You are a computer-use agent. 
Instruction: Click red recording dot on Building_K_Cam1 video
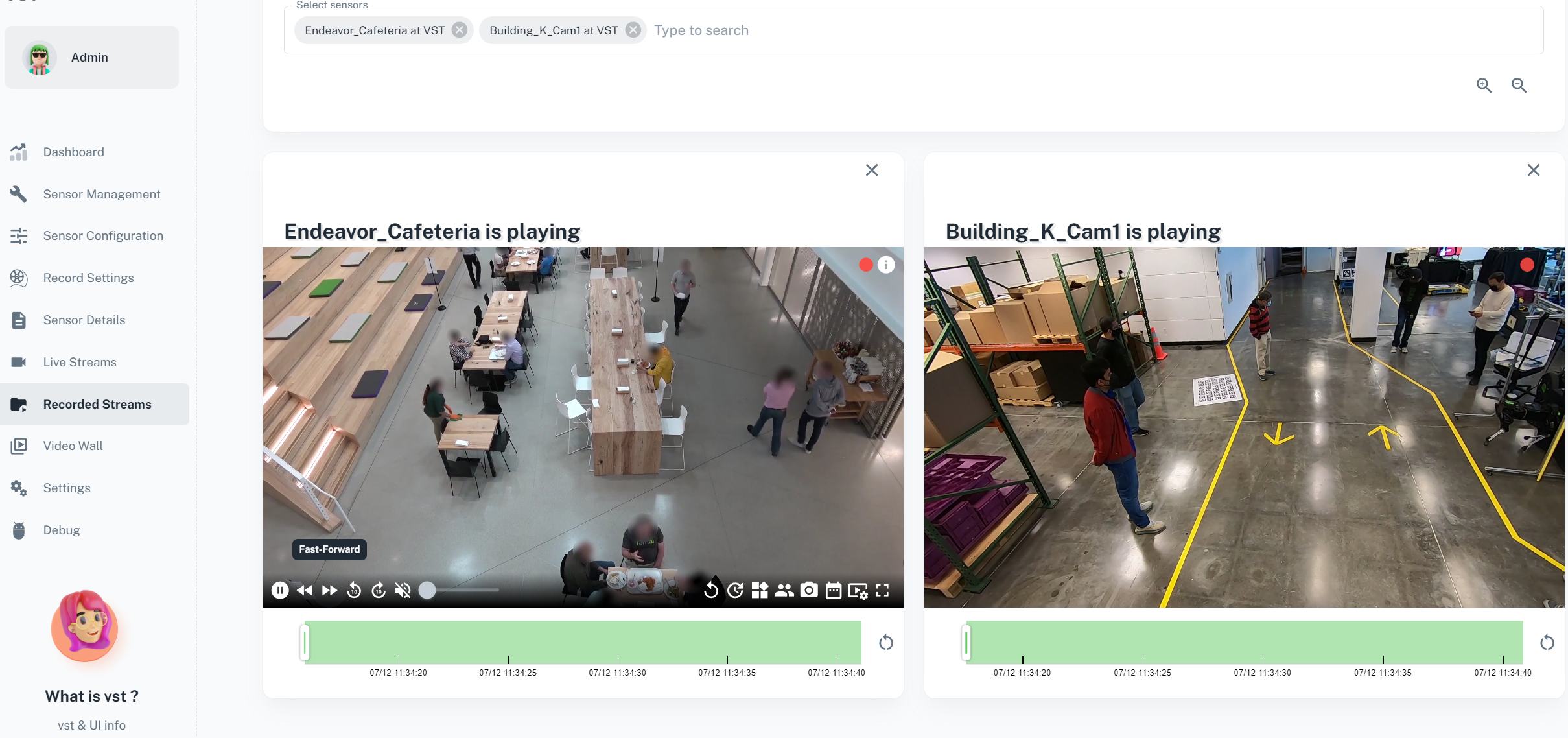coord(1527,265)
